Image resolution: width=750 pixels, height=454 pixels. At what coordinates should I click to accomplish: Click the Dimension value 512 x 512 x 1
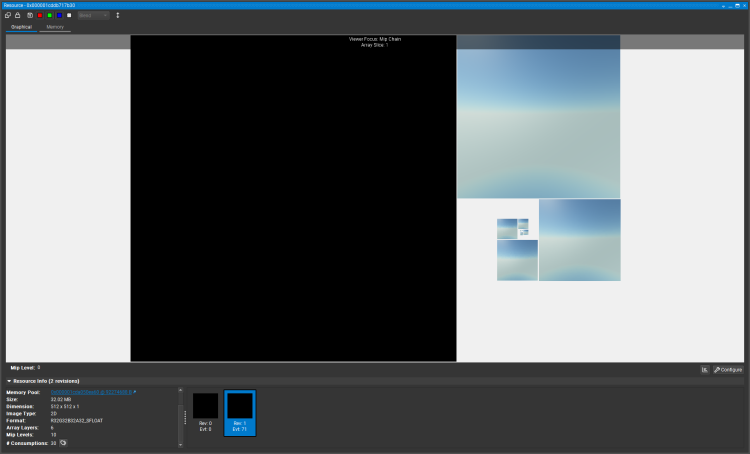(65, 407)
